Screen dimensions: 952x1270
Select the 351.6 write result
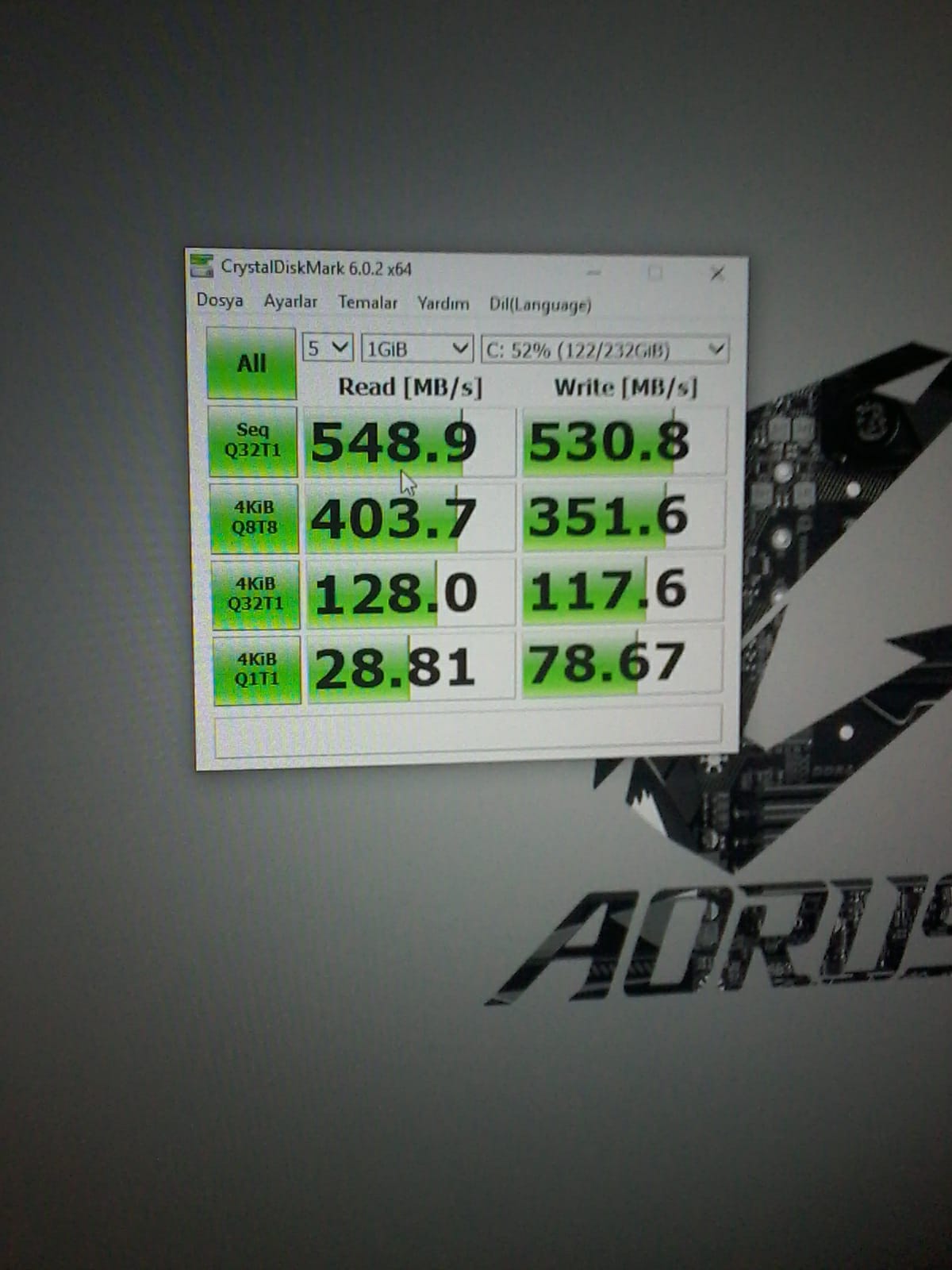click(x=623, y=516)
